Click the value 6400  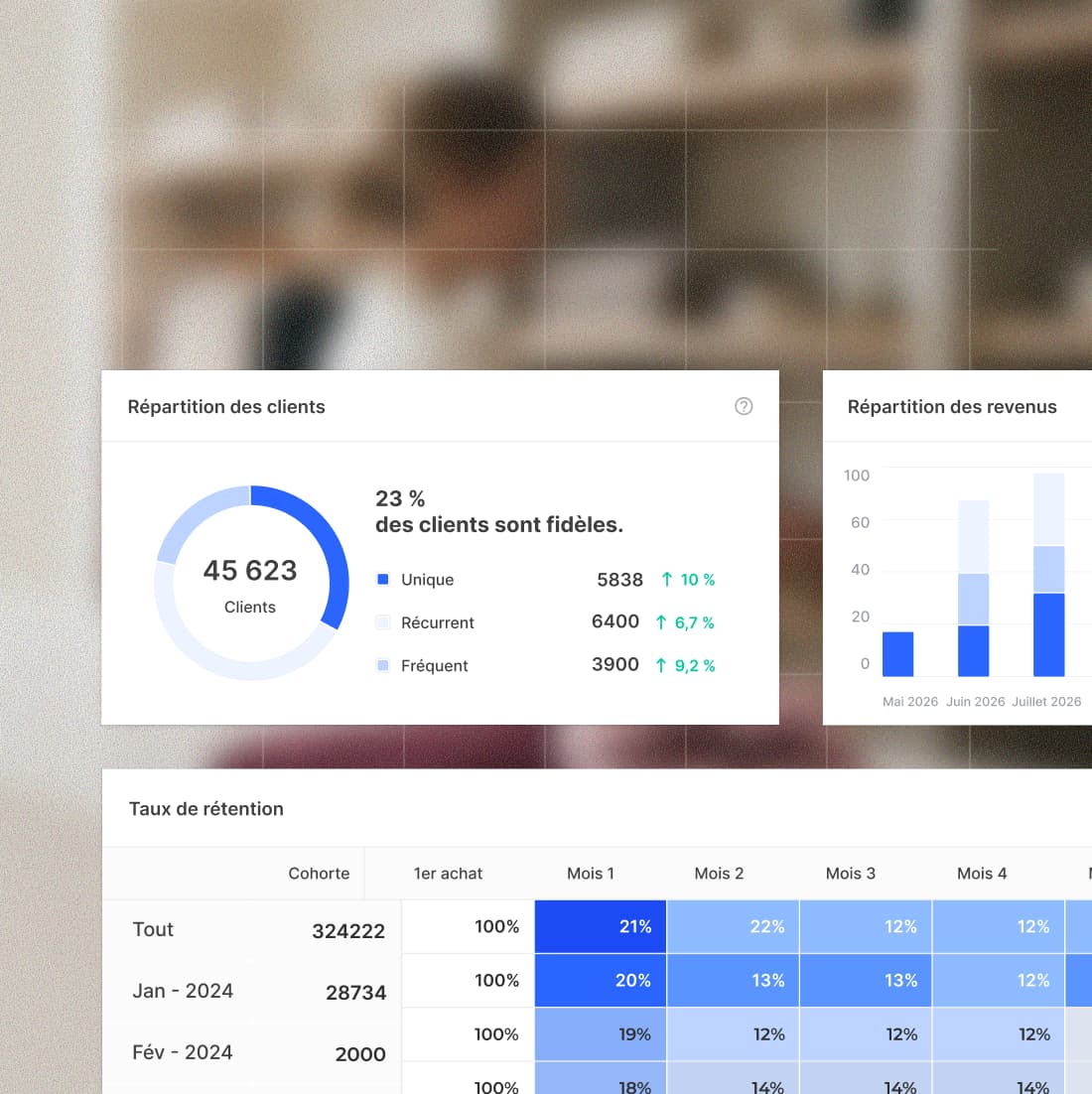[x=614, y=621]
